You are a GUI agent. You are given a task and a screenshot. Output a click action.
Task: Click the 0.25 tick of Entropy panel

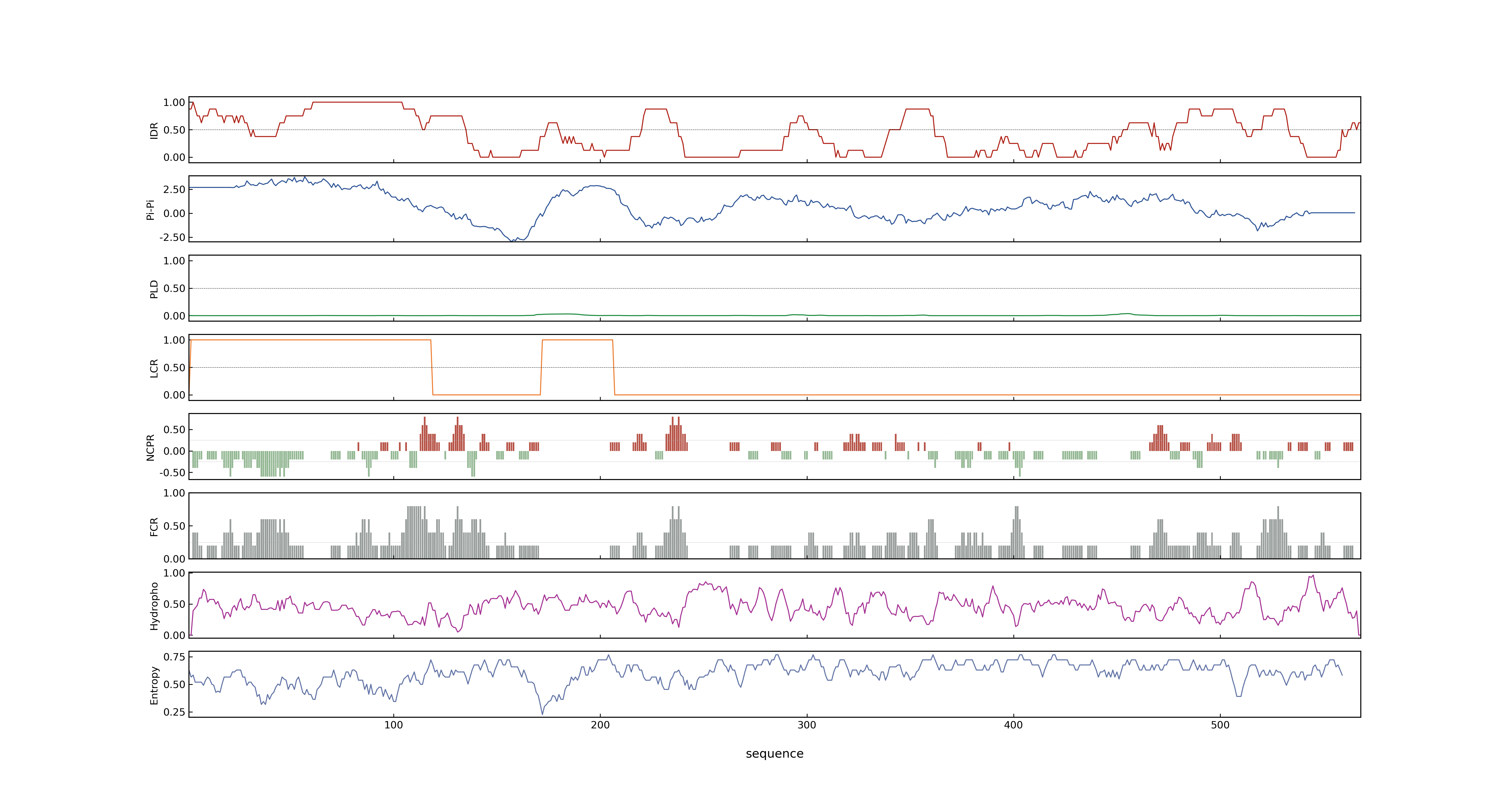(x=174, y=712)
